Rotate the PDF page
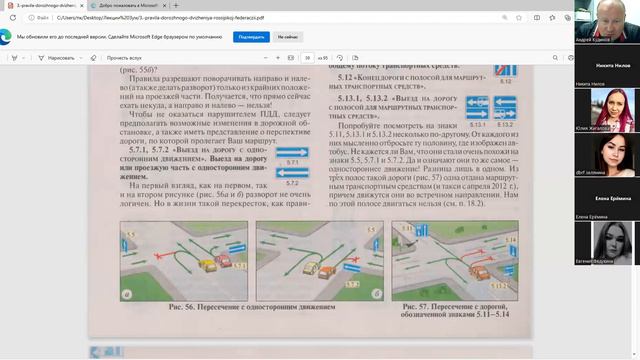Screen dimensions: 640x360 coord(340,58)
